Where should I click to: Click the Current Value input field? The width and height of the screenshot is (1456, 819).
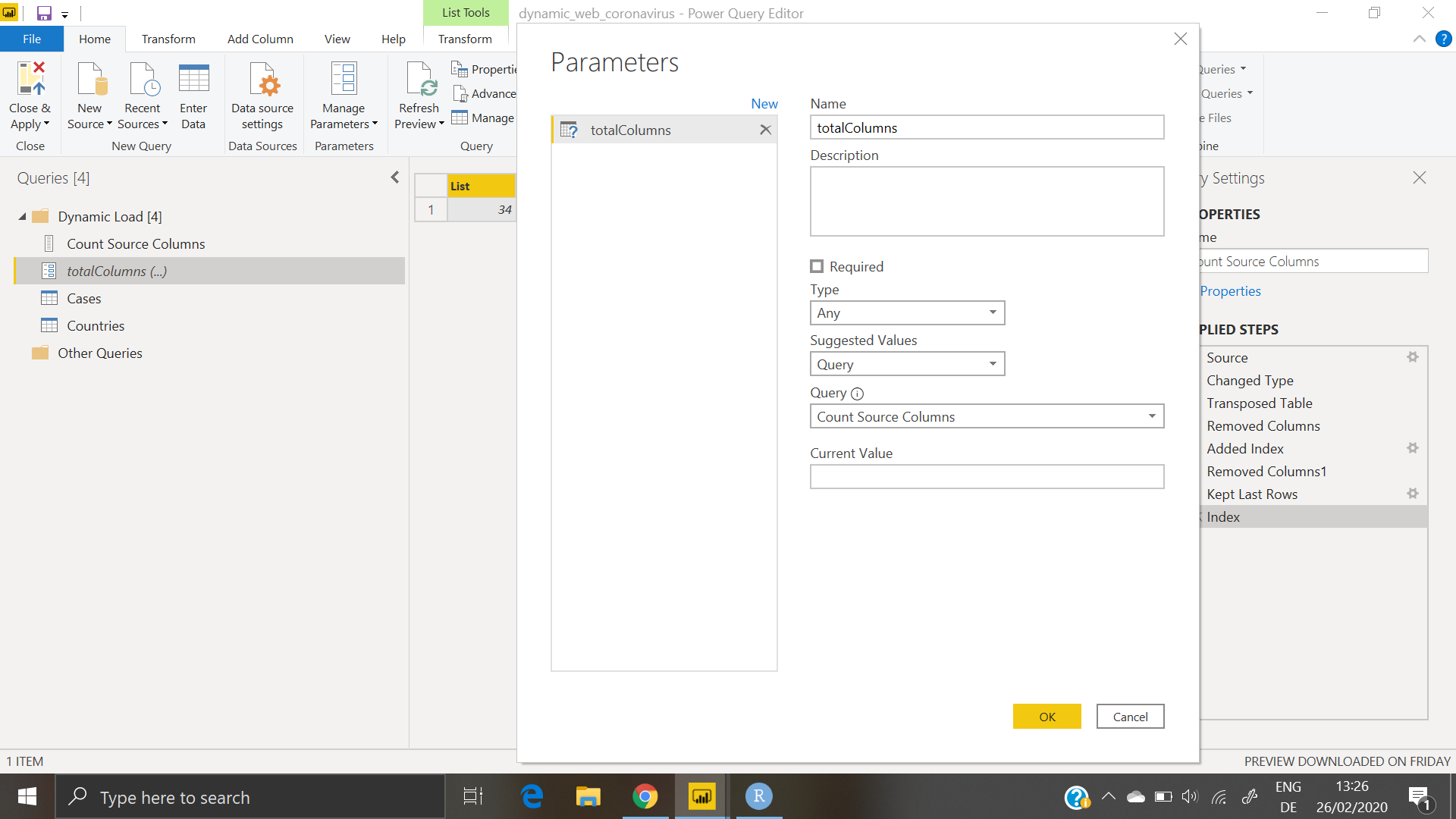tap(987, 476)
